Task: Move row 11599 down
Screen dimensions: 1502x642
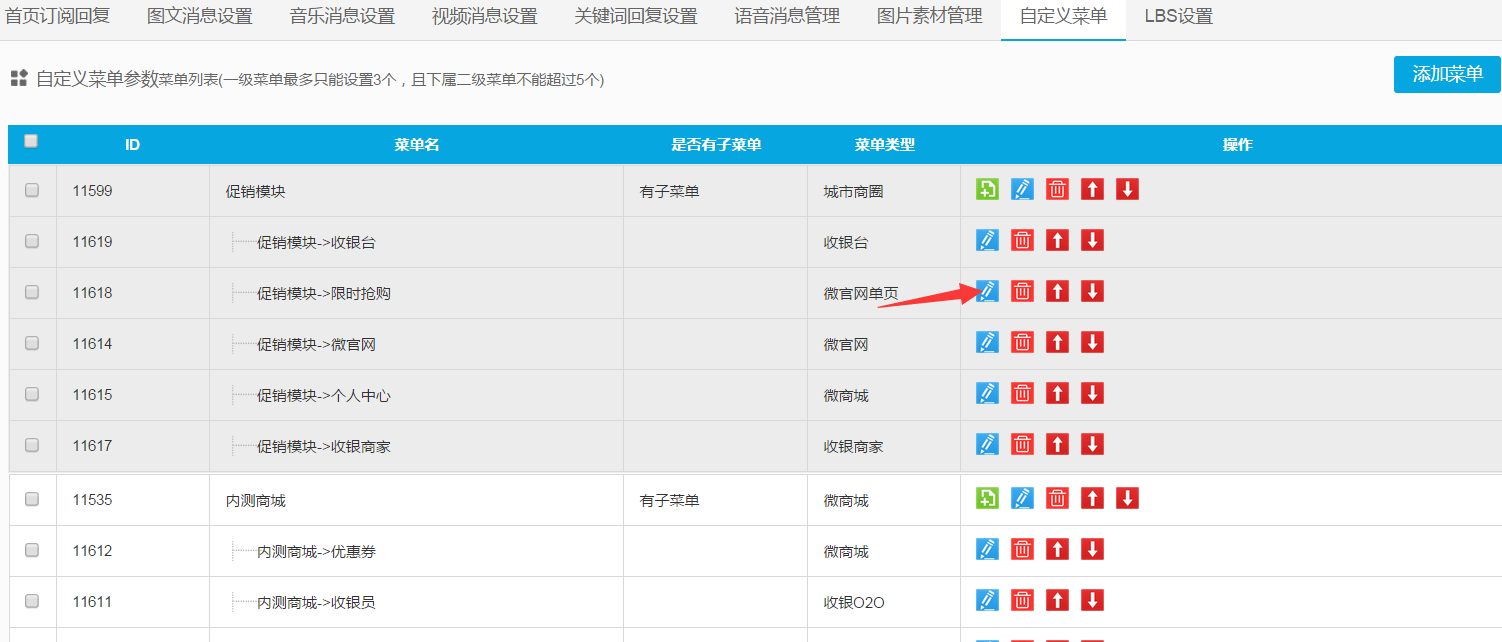Action: click(x=1127, y=189)
